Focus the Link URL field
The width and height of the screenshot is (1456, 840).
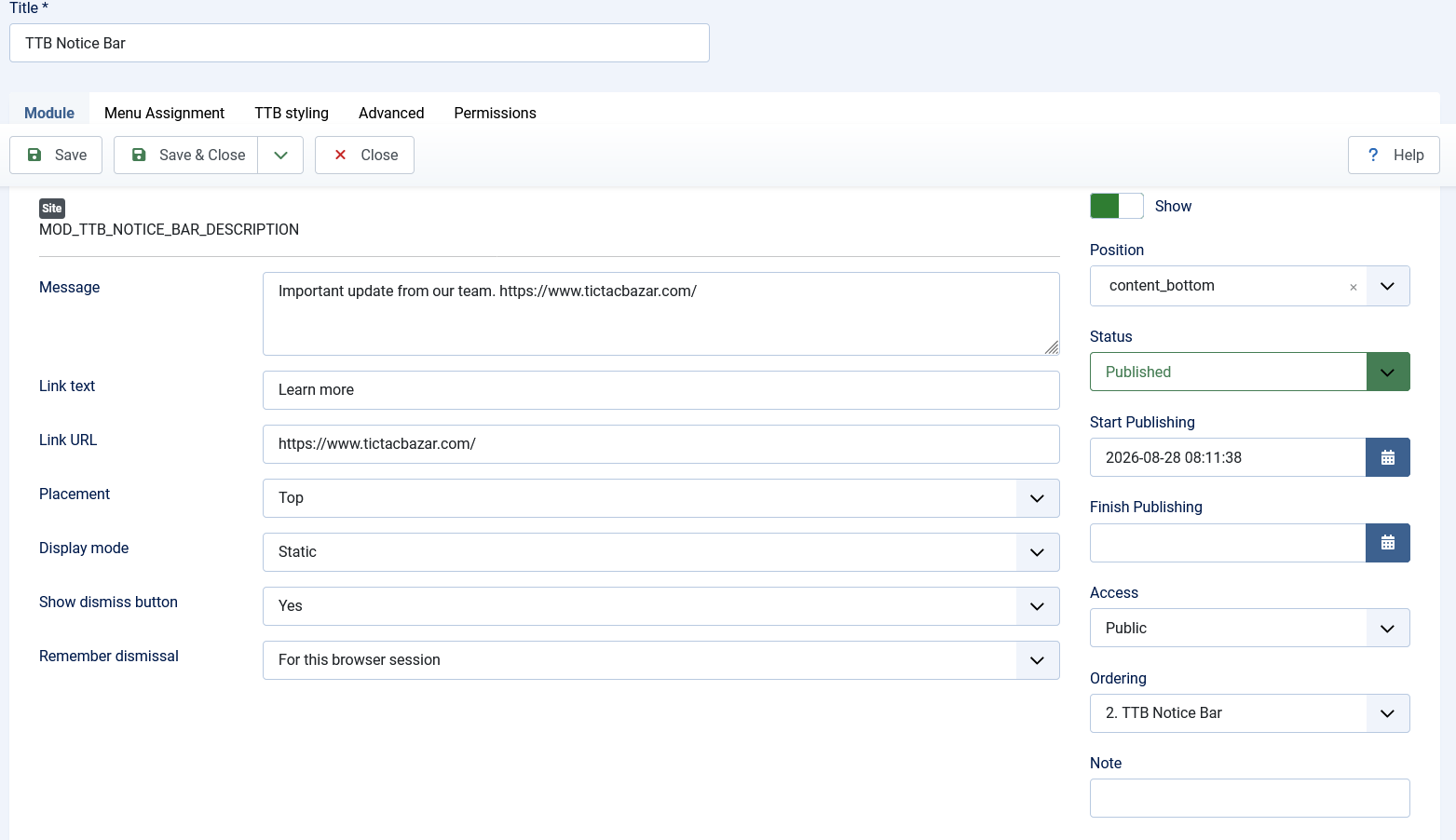[x=660, y=444]
